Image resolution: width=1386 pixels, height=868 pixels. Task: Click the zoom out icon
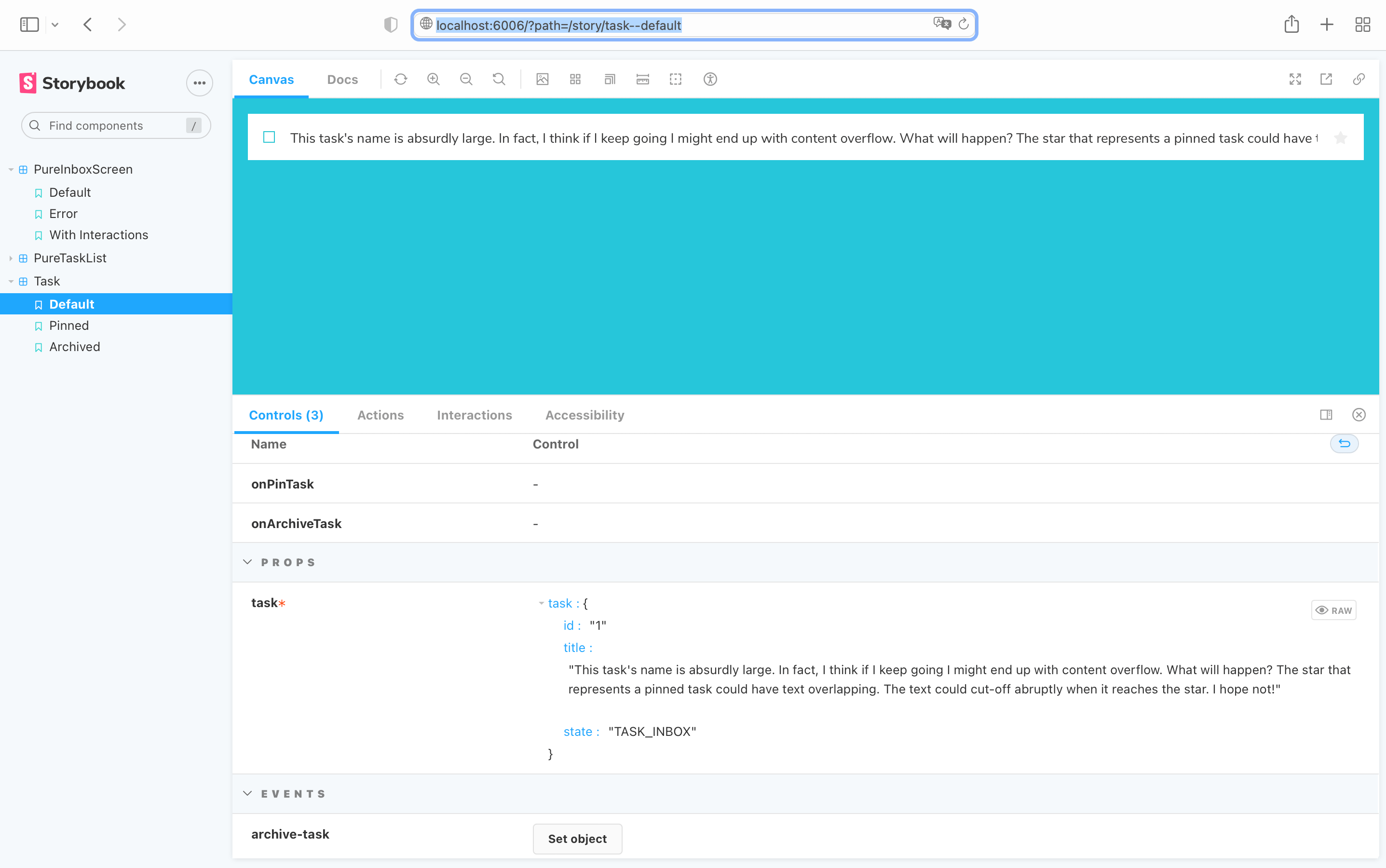click(467, 79)
